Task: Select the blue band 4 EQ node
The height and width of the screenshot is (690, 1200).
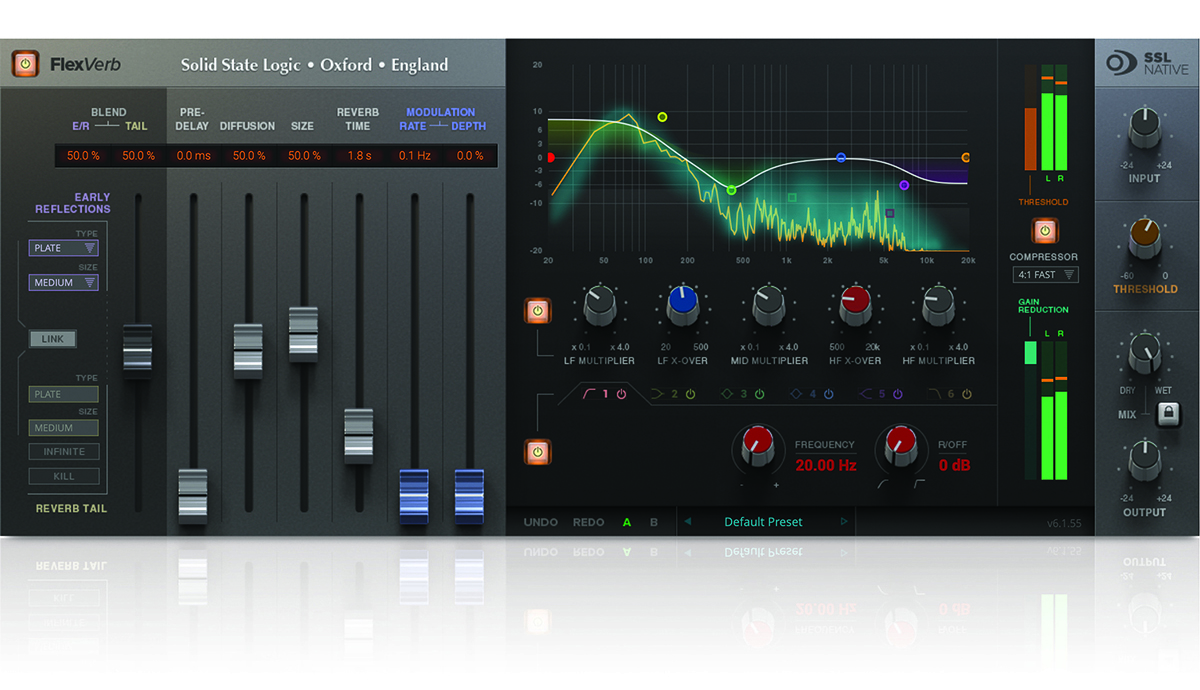Action: 841,158
